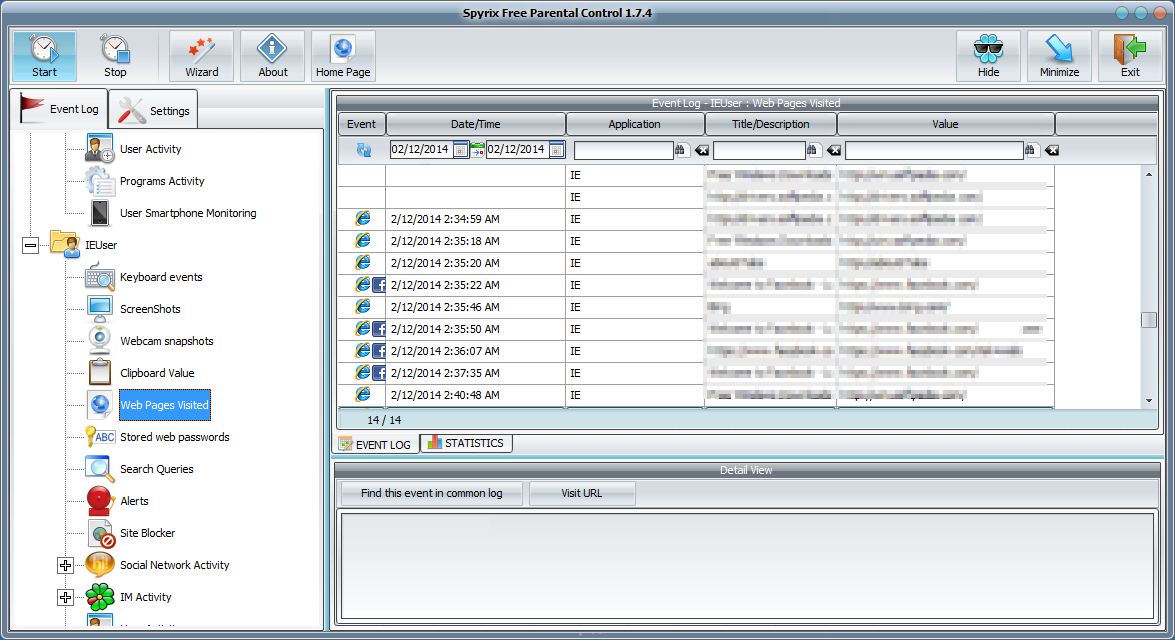Viewport: 1175px width, 640px height.
Task: Open Keyboard events log
Action: click(161, 277)
